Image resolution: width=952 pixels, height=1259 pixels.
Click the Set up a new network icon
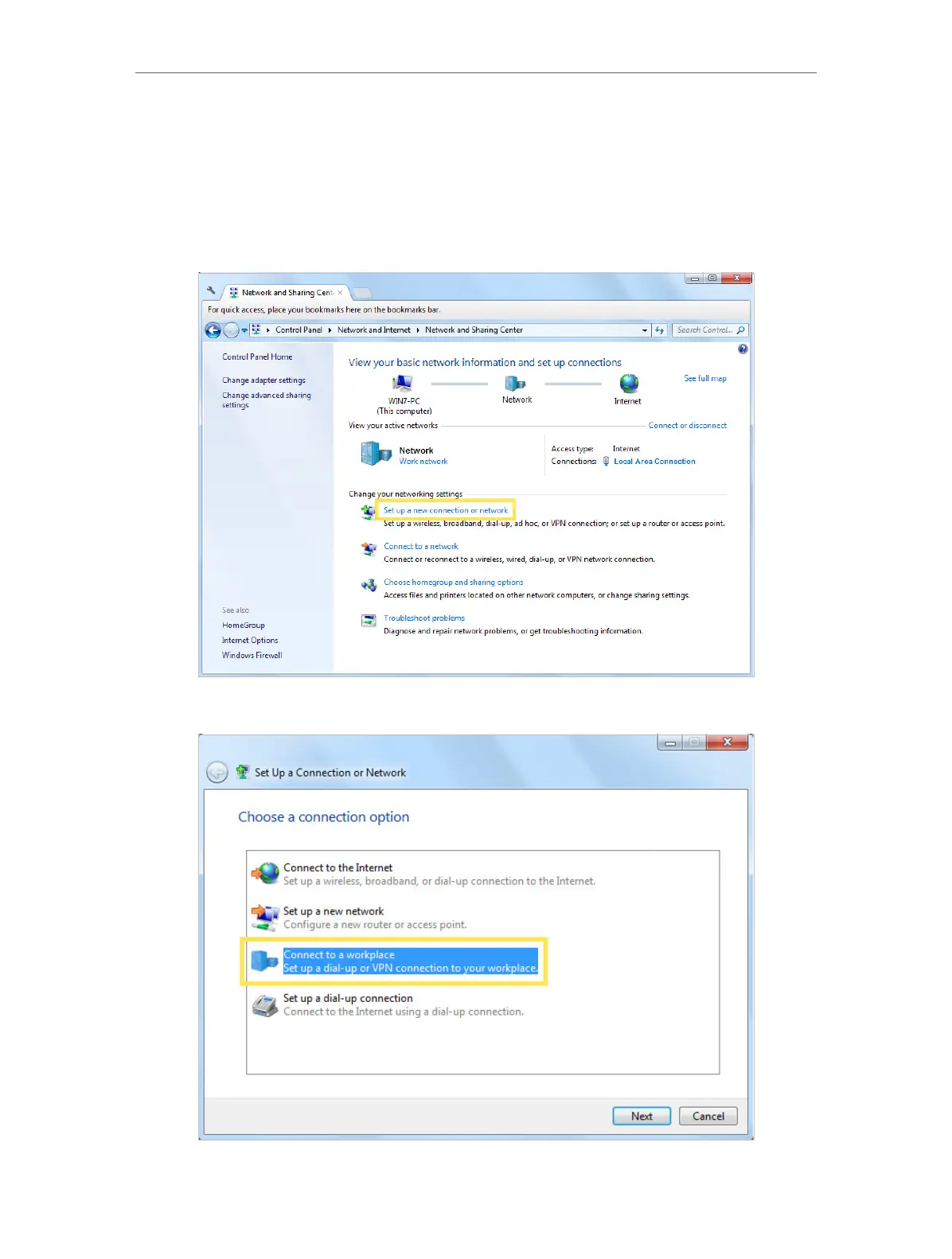coord(265,917)
